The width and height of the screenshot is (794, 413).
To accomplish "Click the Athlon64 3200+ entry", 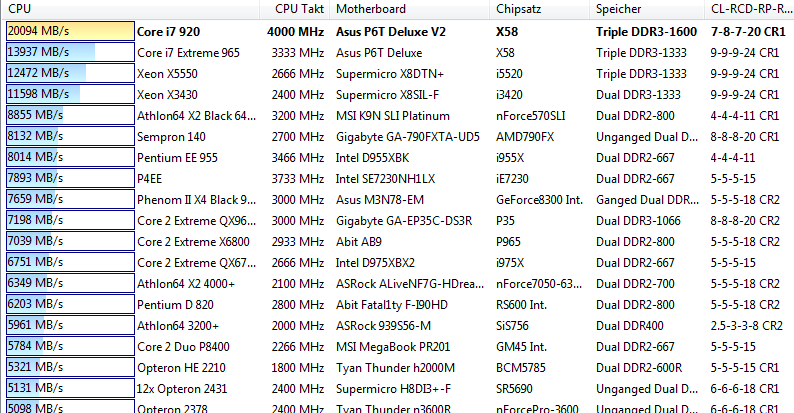I will click(x=178, y=326).
